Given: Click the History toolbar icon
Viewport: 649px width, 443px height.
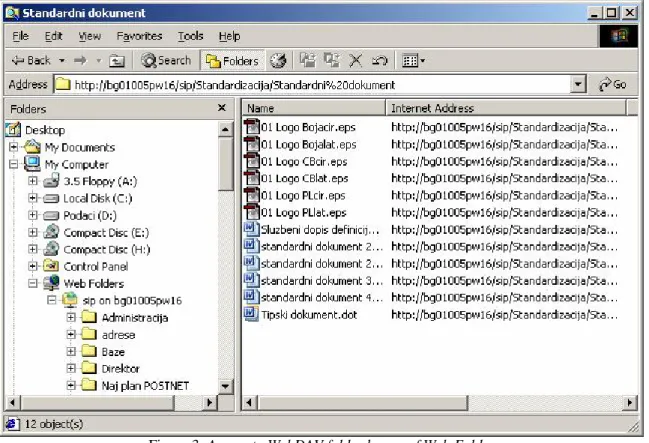Looking at the screenshot, I should (x=278, y=60).
